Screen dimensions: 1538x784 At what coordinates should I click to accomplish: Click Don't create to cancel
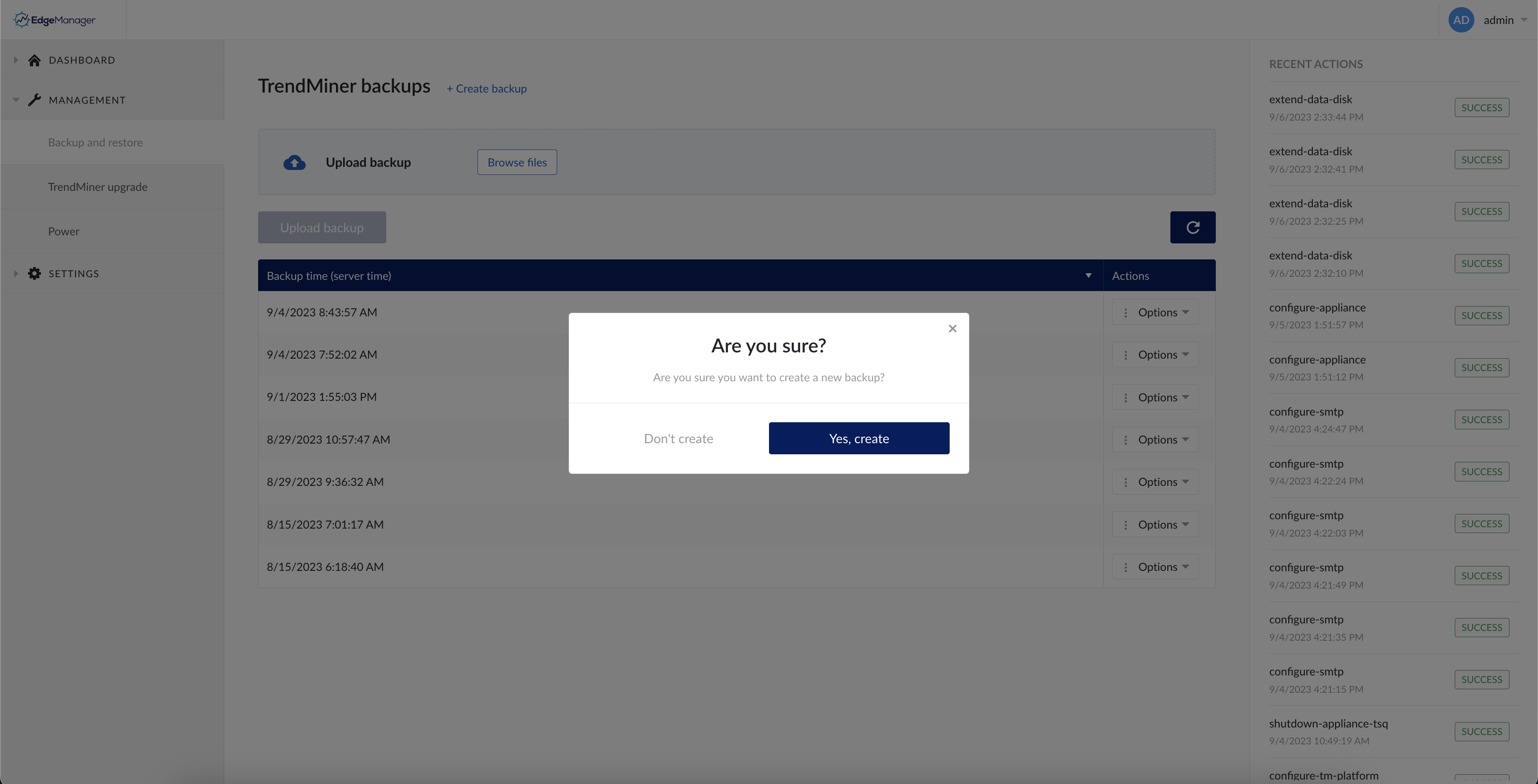[678, 438]
